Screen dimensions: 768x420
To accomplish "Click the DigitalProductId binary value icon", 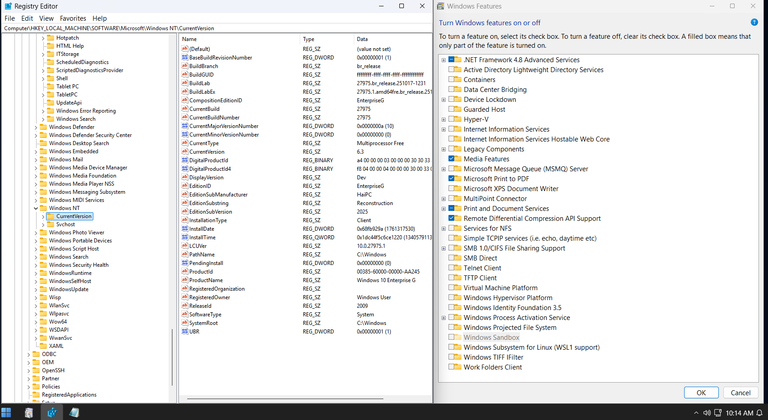I will pos(185,160).
